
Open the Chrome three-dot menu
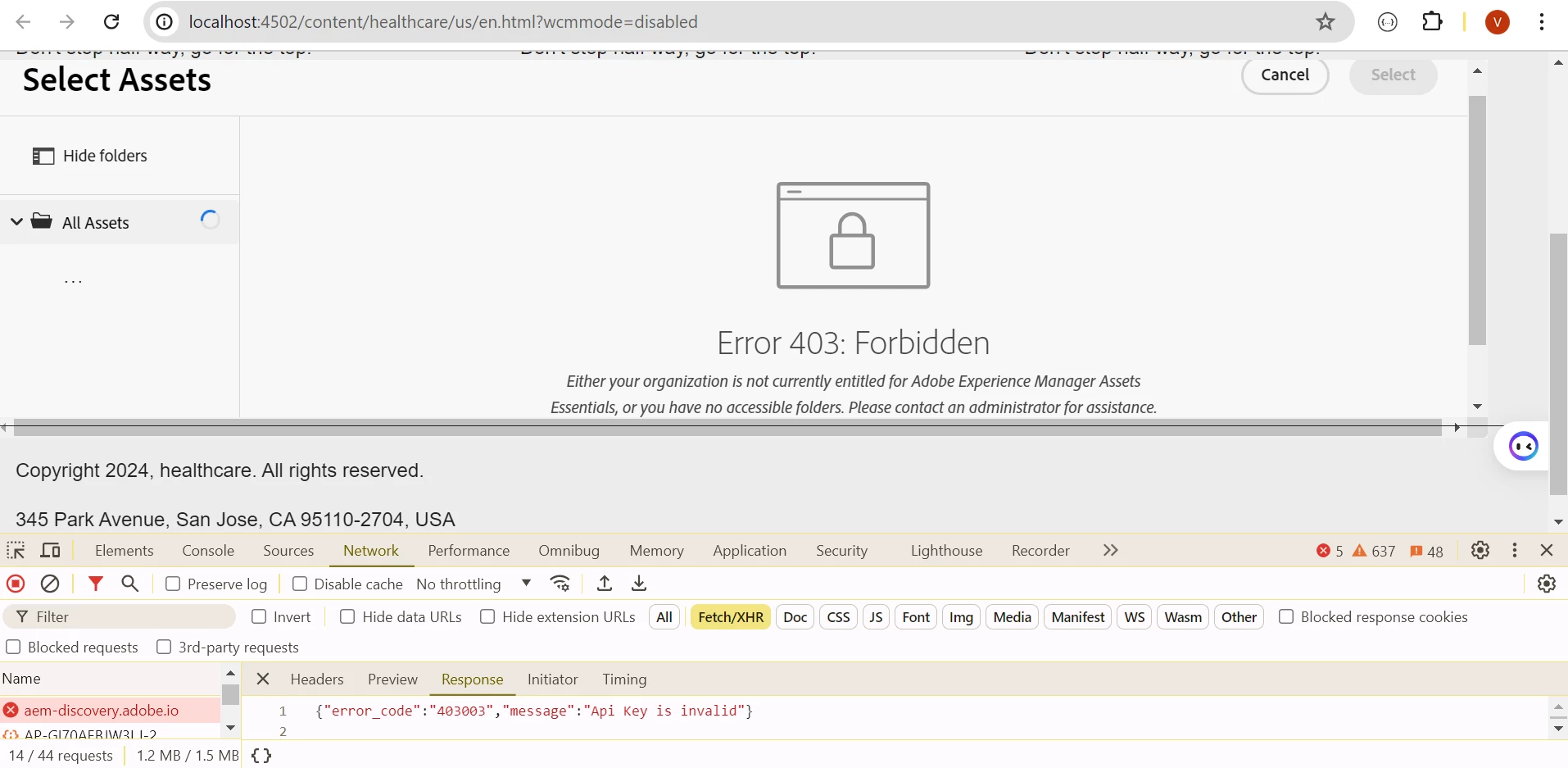(x=1542, y=22)
